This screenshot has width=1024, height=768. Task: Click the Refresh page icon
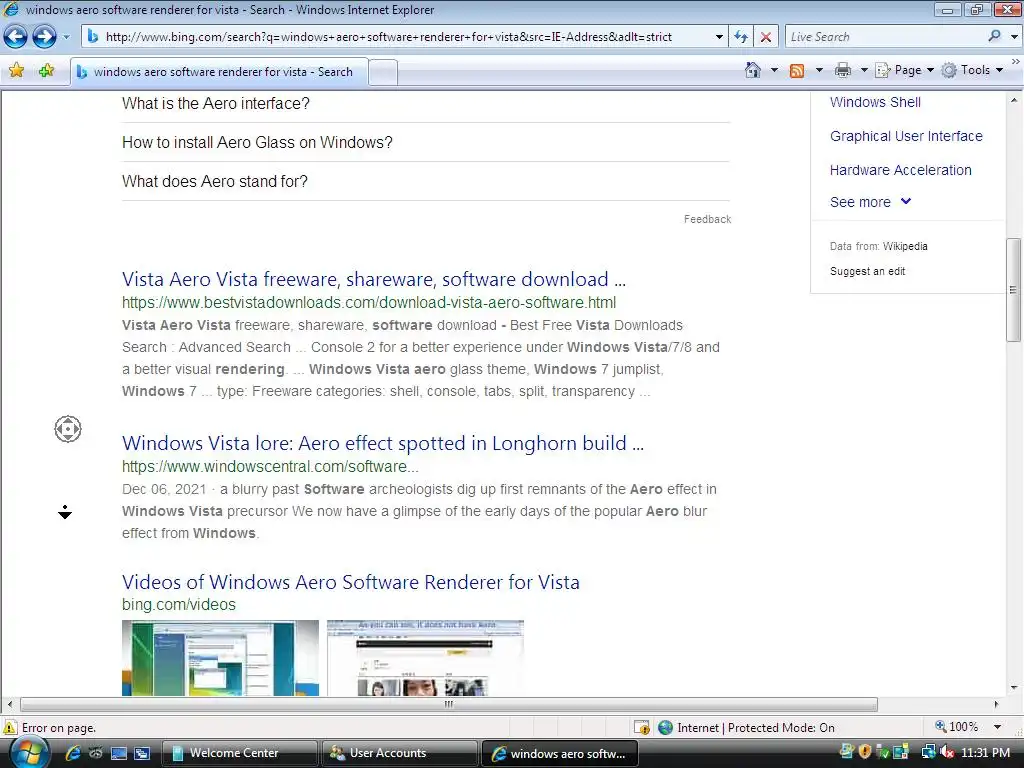(x=741, y=37)
